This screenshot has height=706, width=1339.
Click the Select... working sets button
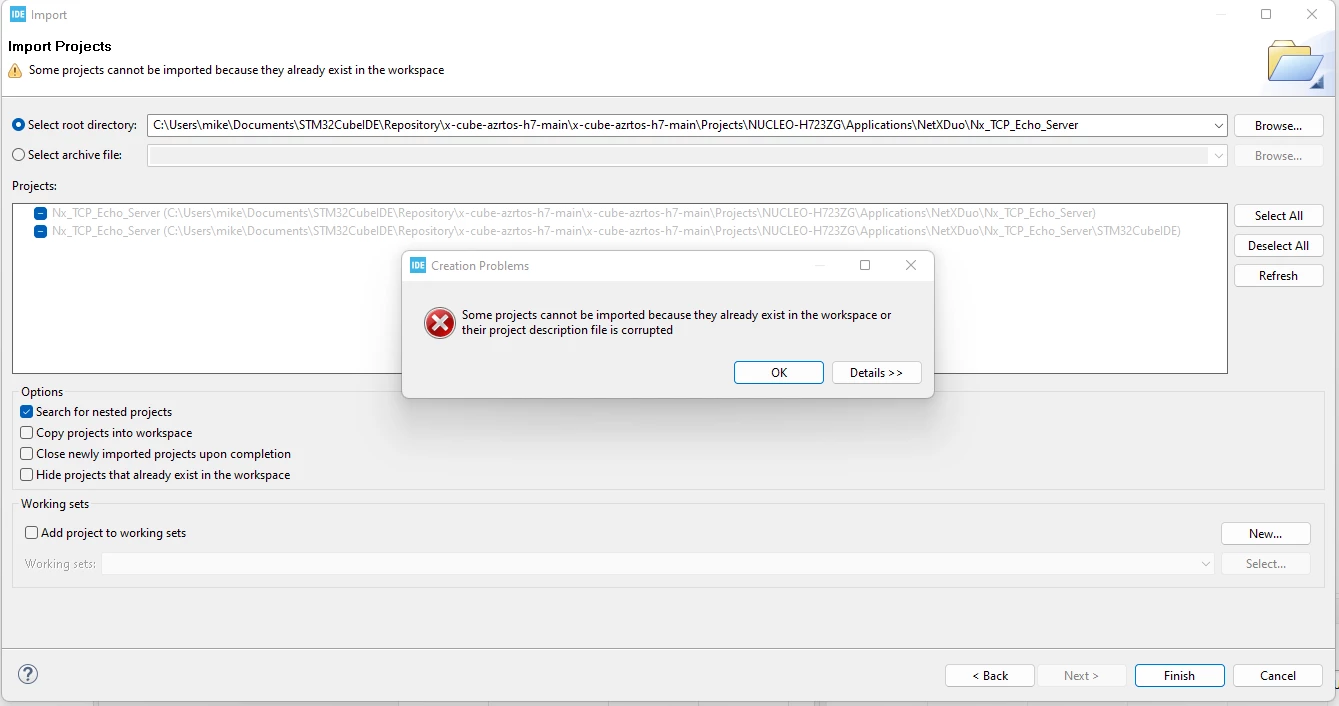1265,564
